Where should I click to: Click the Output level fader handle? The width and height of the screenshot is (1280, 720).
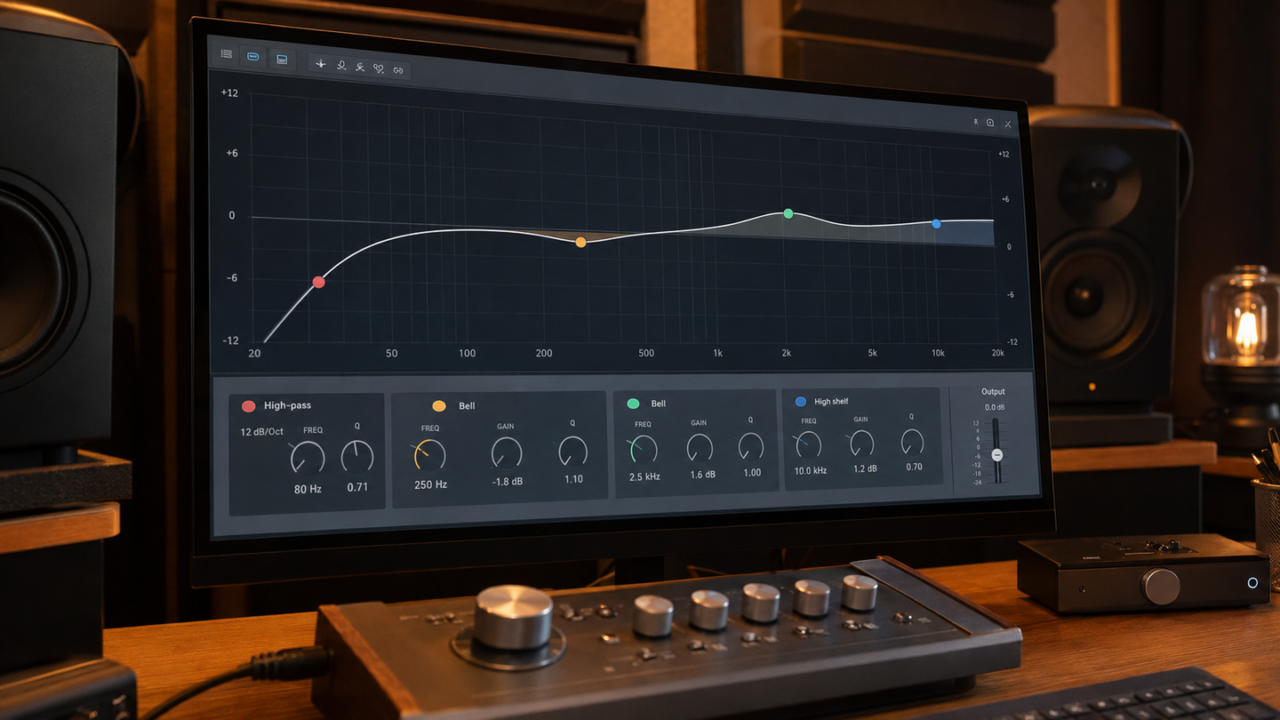tap(996, 454)
